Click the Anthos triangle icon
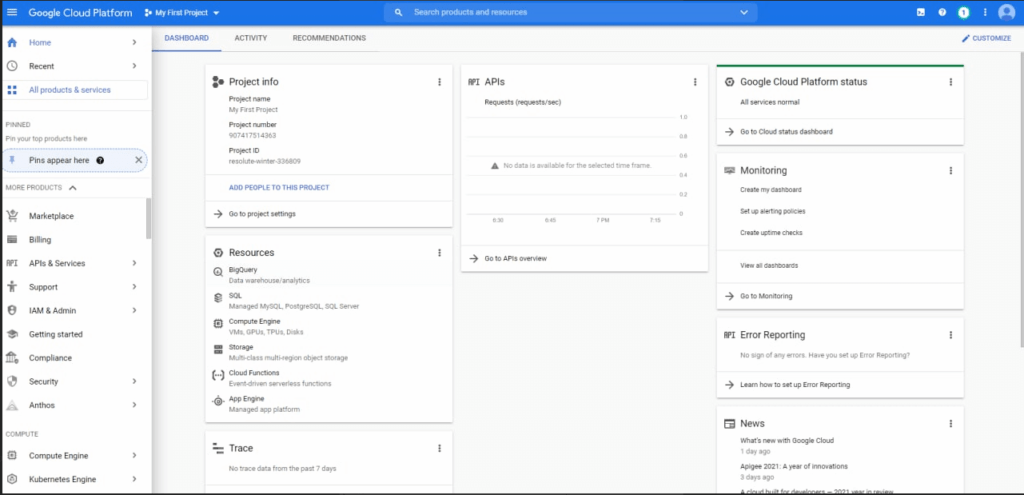 12,406
